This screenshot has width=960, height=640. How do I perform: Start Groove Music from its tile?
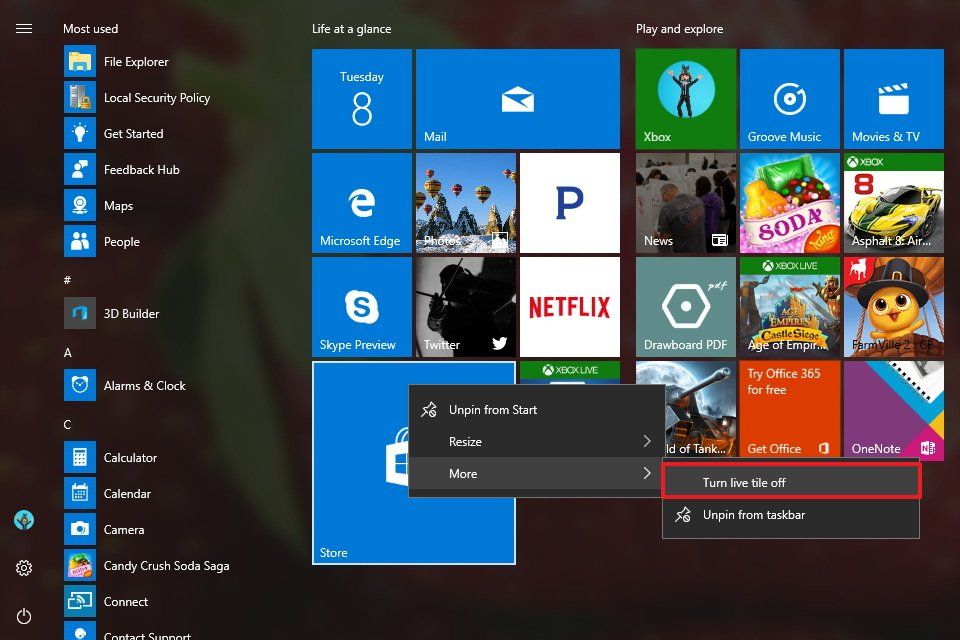click(789, 98)
